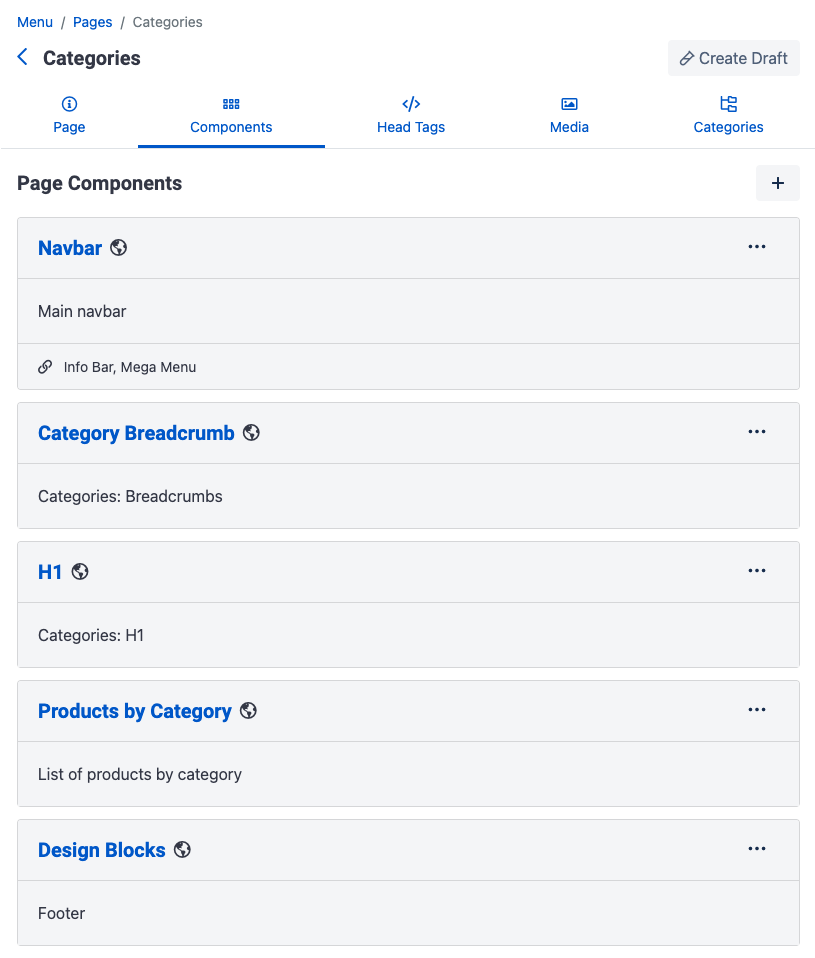The width and height of the screenshot is (815, 958).
Task: Open the Categories tab with tree icon
Action: 728,115
